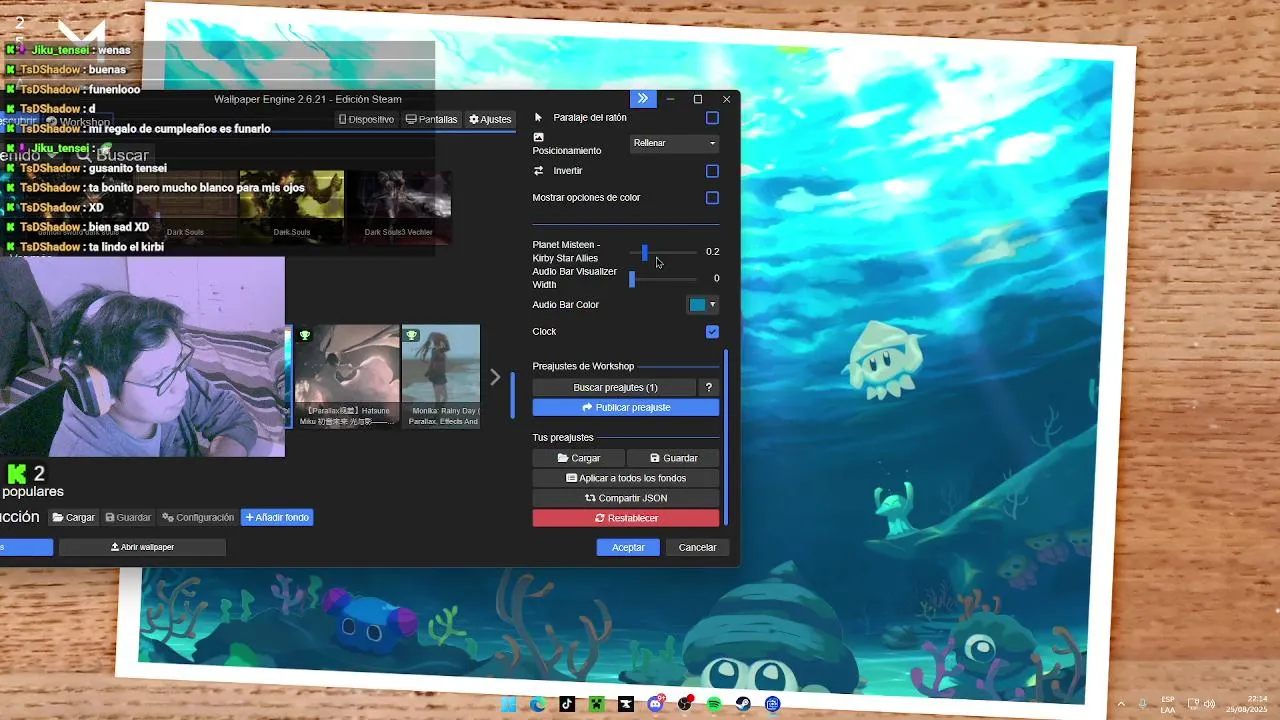Click the Planet Misteen volume slider
Screen dimensions: 1280x720
pyautogui.click(x=664, y=252)
